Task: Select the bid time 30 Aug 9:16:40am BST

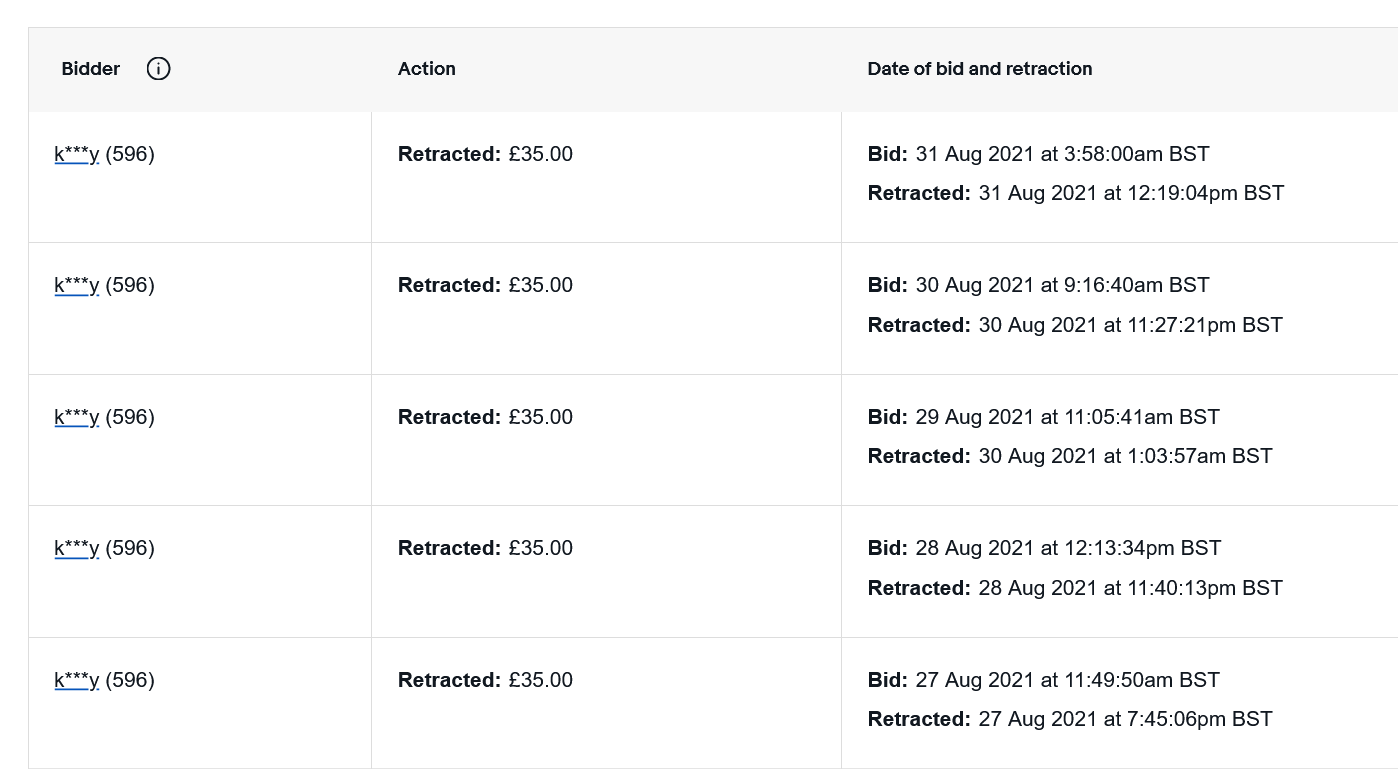Action: click(1062, 286)
